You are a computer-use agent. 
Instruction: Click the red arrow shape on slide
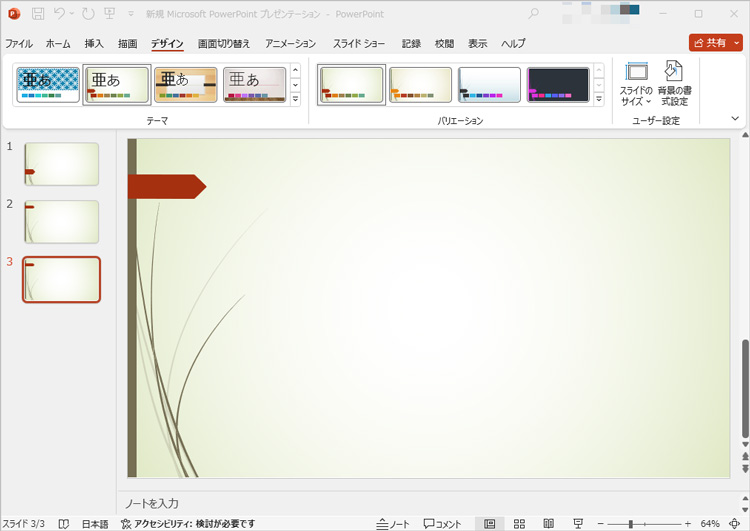pos(167,187)
